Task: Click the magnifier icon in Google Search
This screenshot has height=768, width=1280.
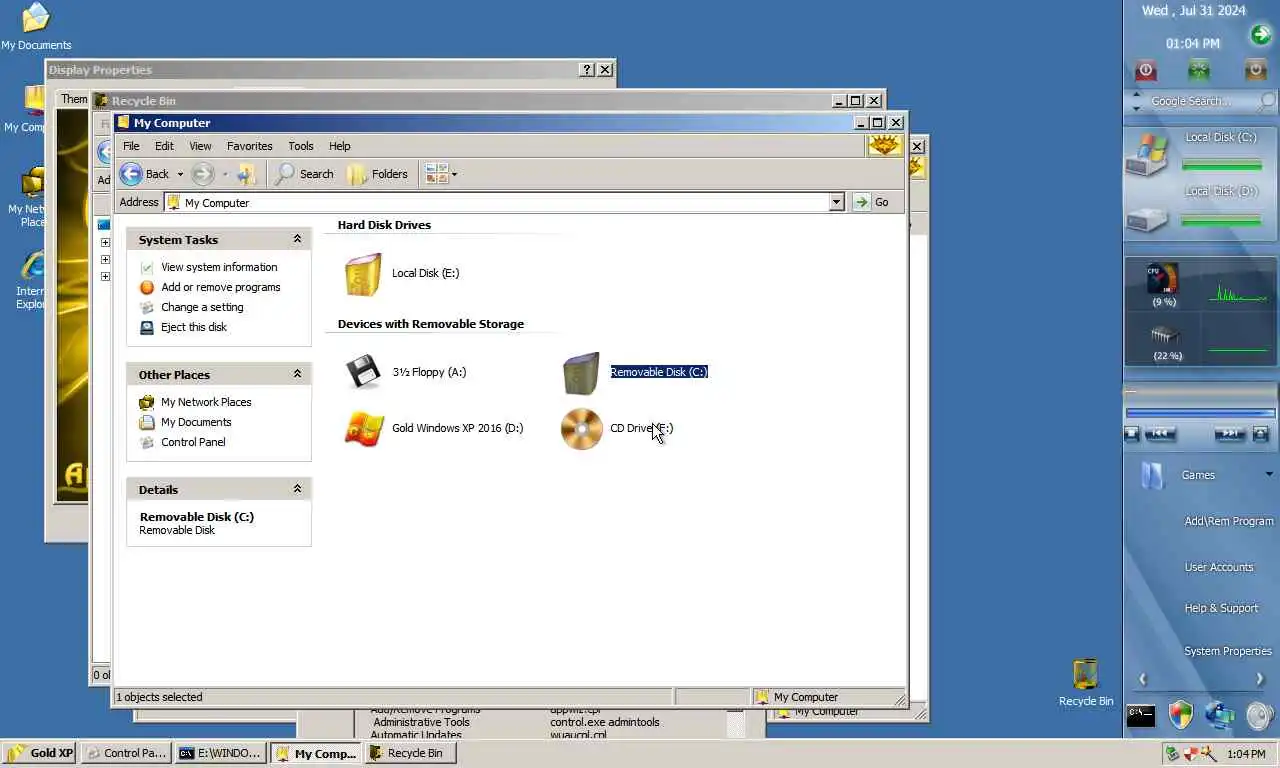Action: click(1267, 102)
